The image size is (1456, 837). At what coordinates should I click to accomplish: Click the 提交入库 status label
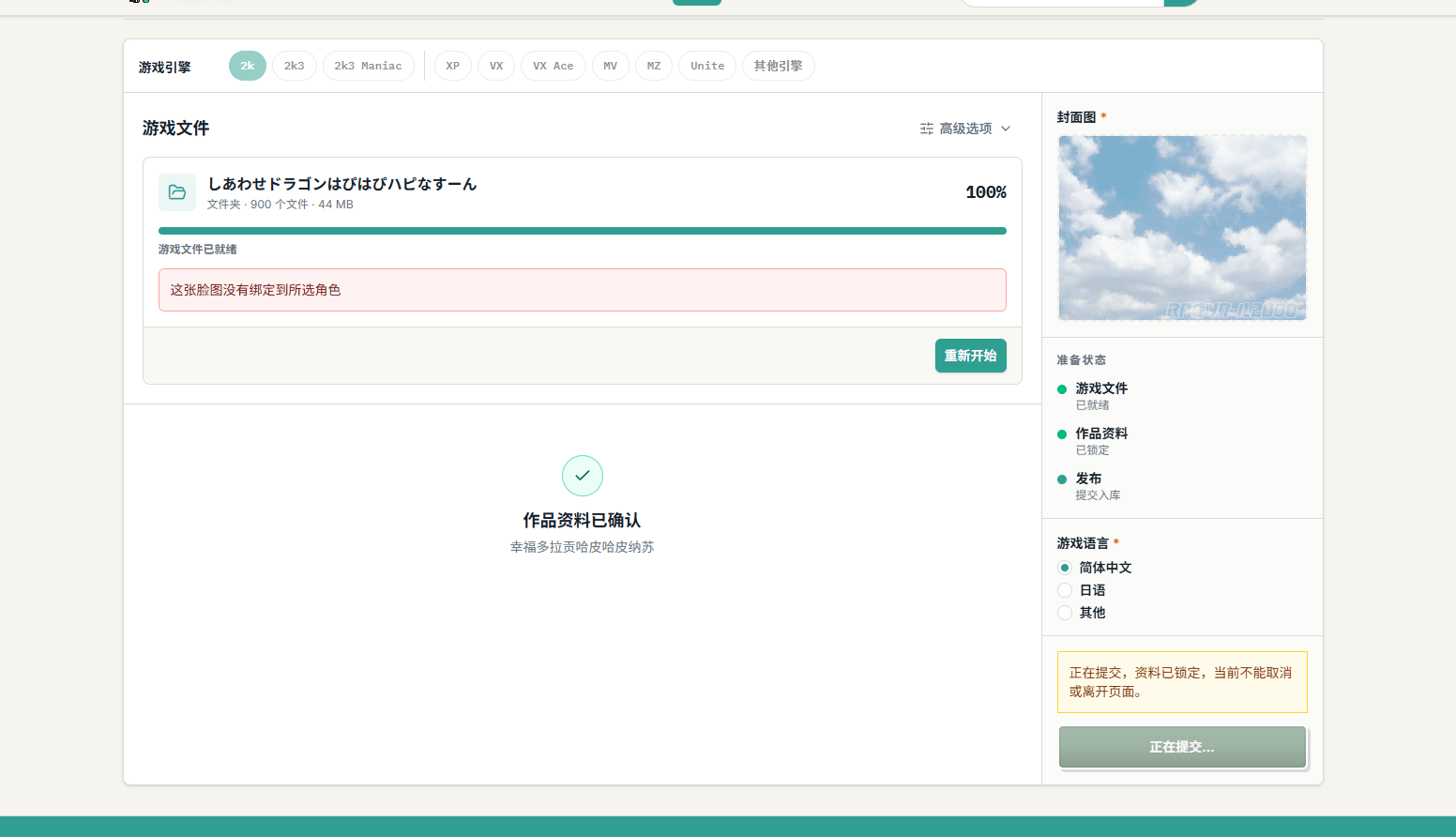[x=1099, y=495]
